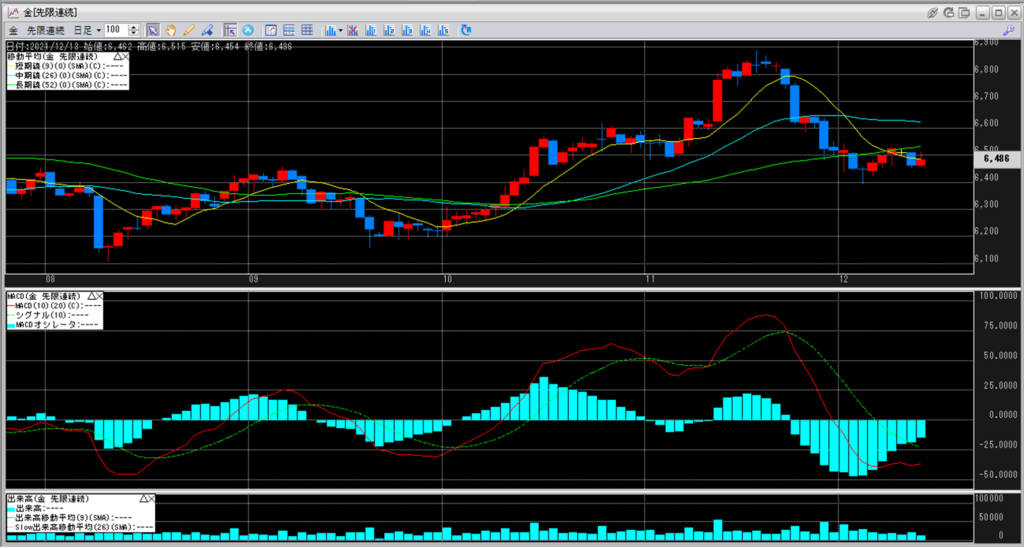Screen dimensions: 1024x548
Task: Close the 移動平均 legend box
Action: tap(125, 57)
